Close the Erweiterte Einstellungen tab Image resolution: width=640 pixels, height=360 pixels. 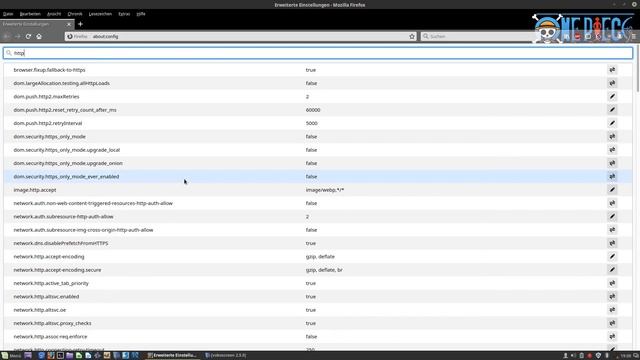point(69,24)
